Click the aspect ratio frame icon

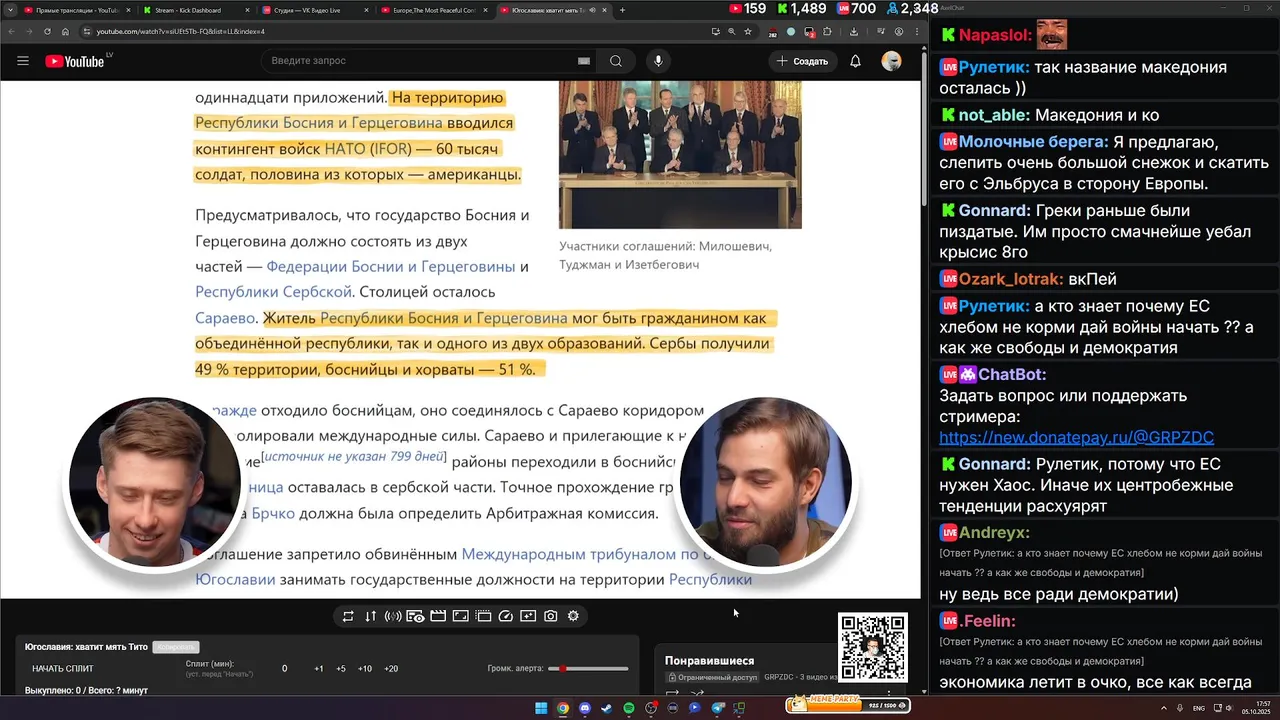point(460,616)
